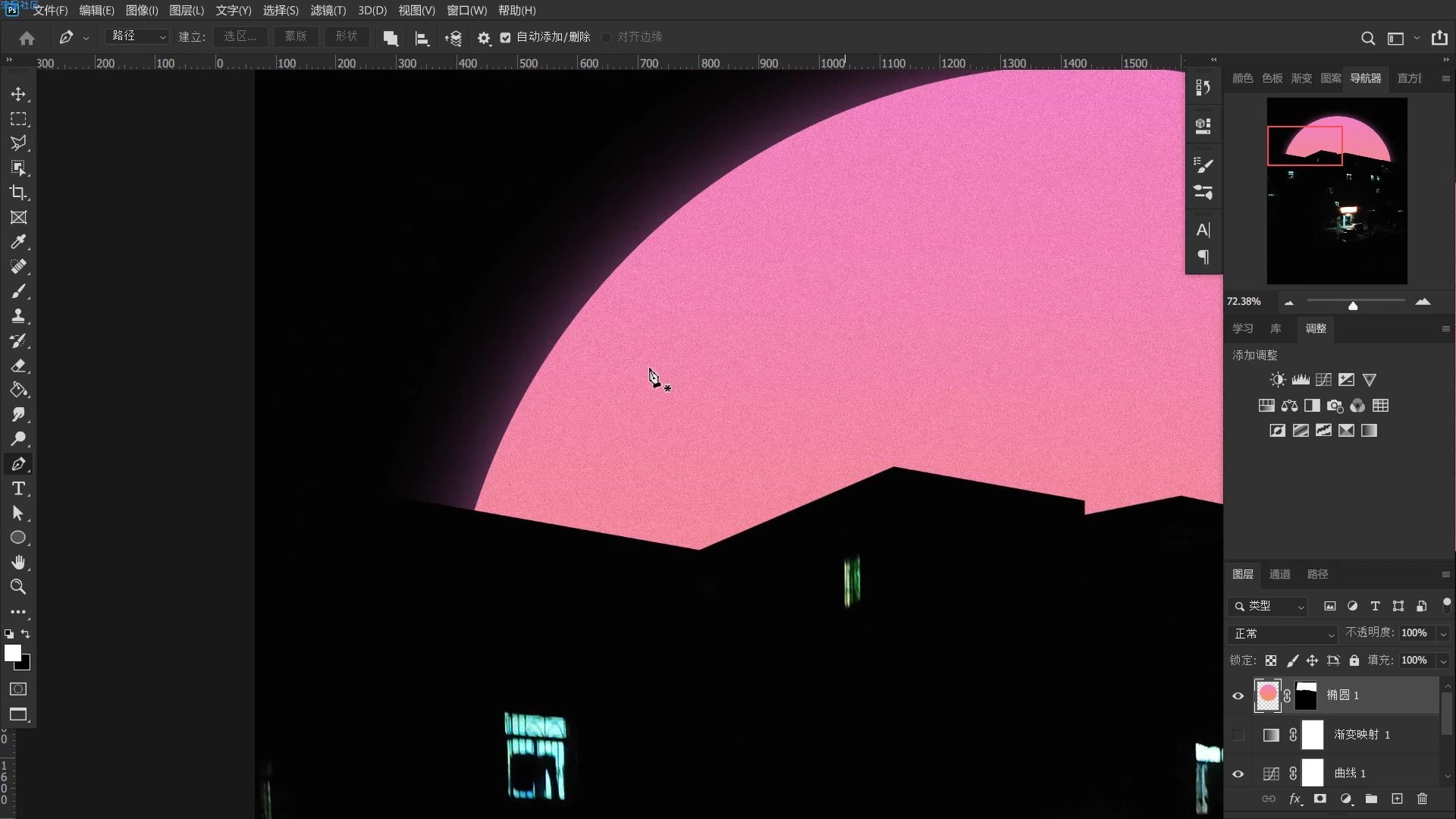The image size is (1456, 819).
Task: Add a Curves adjustment
Action: (1323, 380)
